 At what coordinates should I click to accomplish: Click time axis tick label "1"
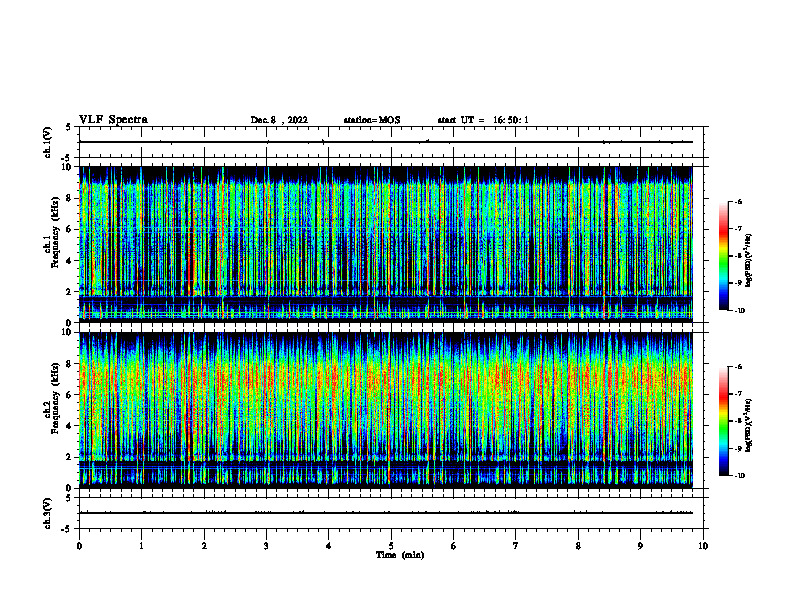141,546
